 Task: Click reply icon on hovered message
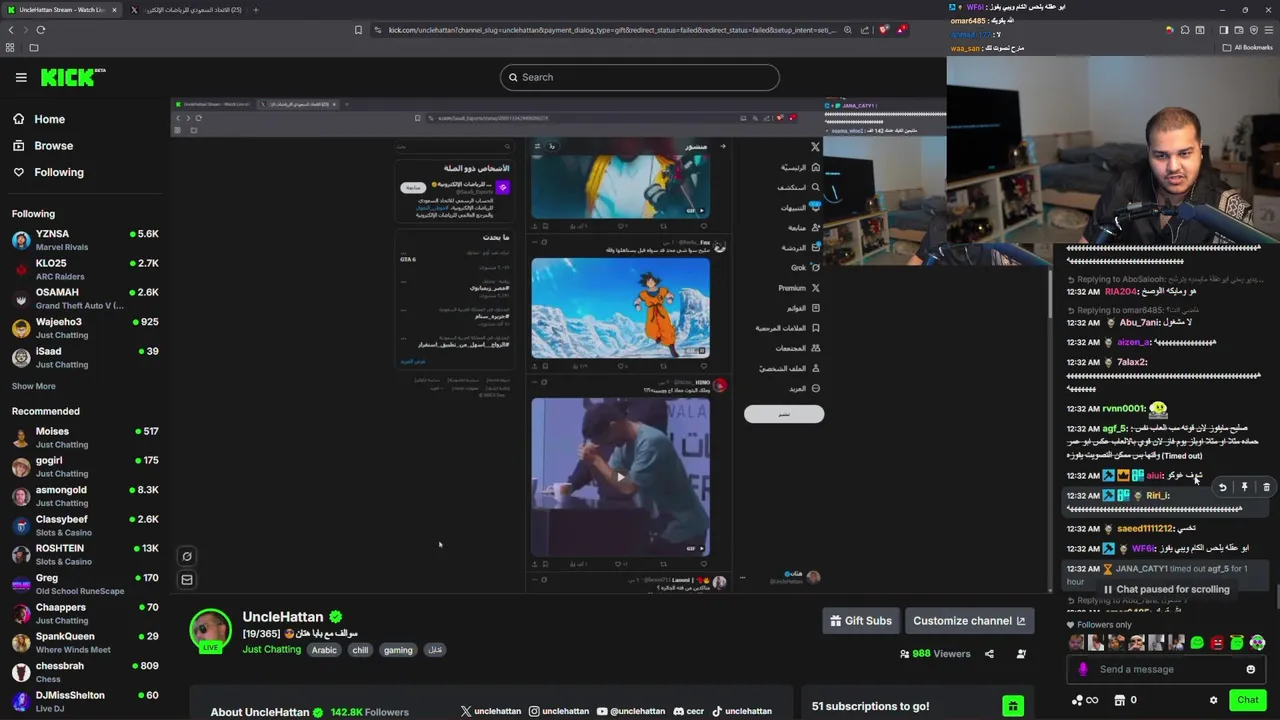point(1222,487)
